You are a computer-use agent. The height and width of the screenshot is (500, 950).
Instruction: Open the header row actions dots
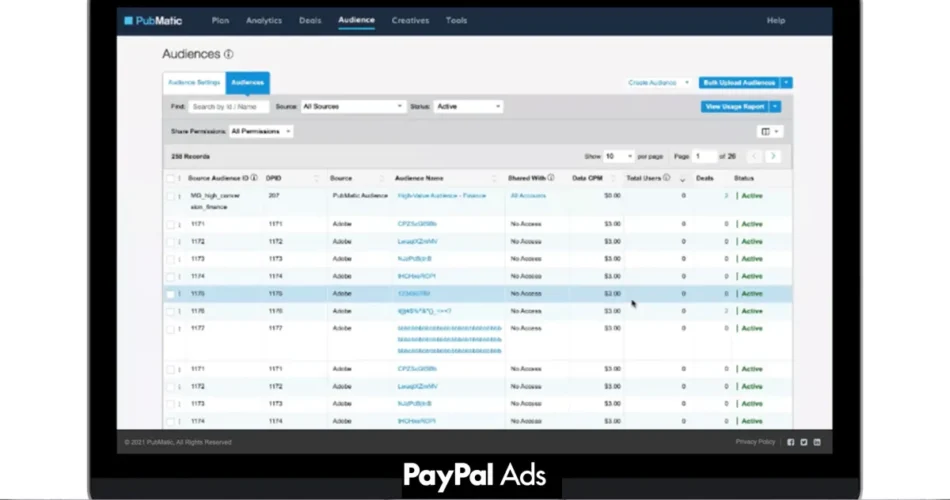(x=179, y=179)
